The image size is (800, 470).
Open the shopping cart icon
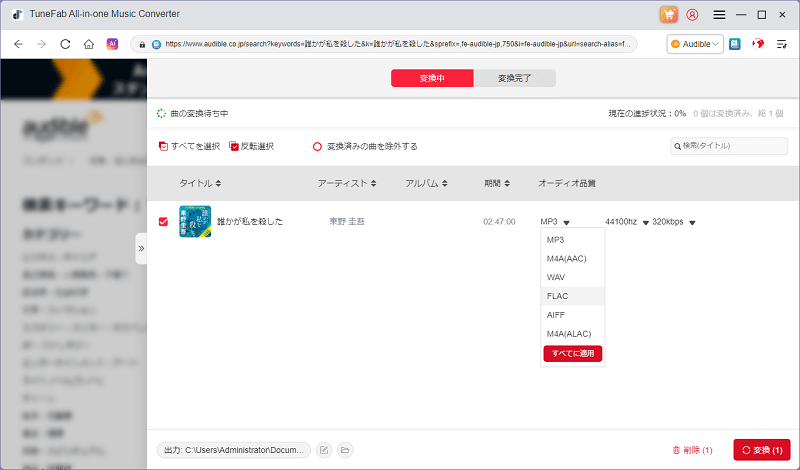pos(669,15)
